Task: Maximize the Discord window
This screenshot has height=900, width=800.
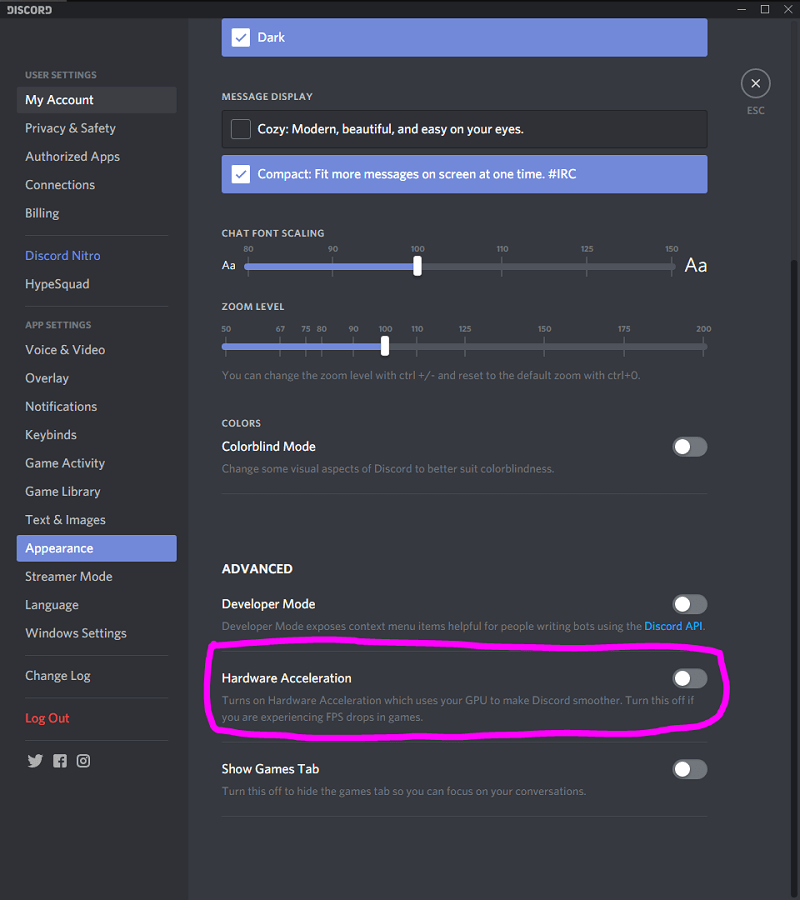Action: (x=765, y=9)
